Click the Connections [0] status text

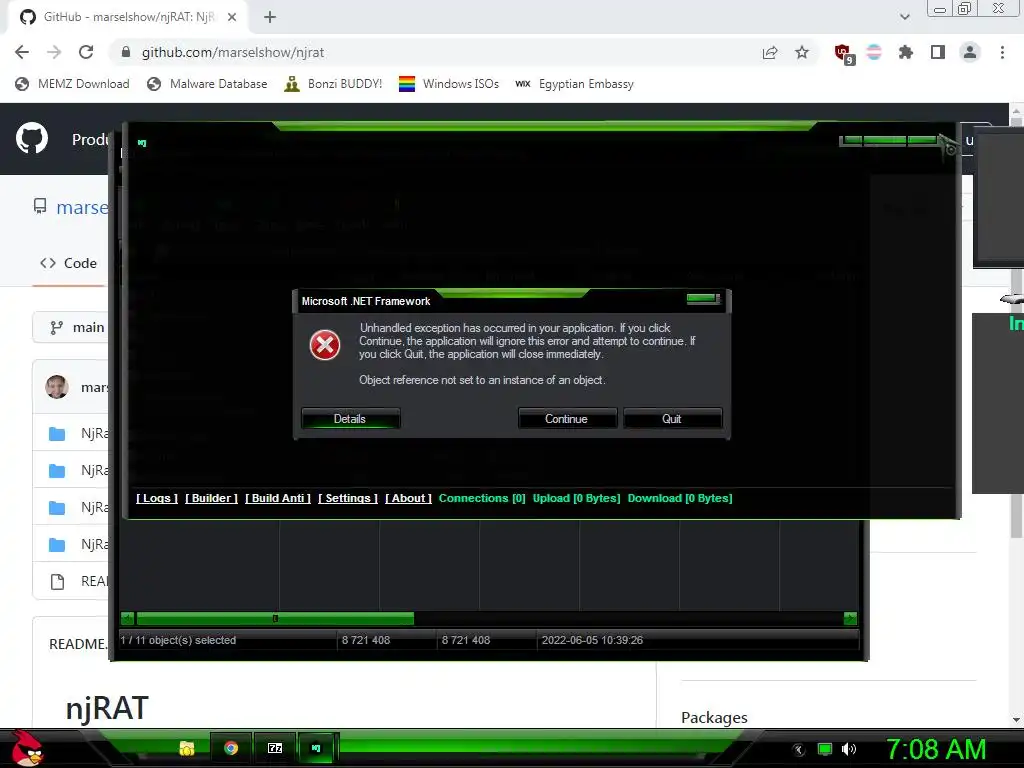point(482,498)
